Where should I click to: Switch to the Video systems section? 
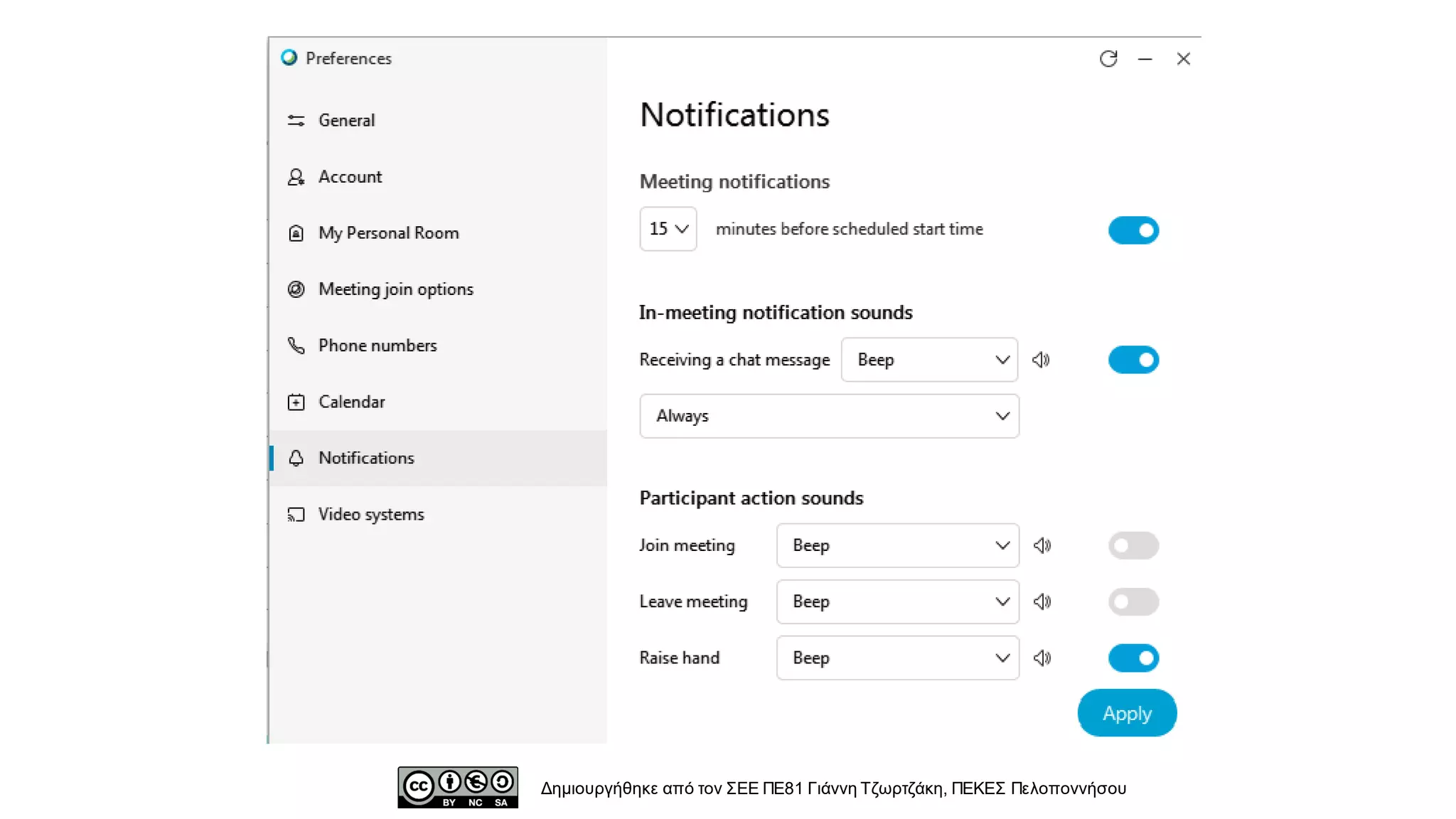[371, 514]
